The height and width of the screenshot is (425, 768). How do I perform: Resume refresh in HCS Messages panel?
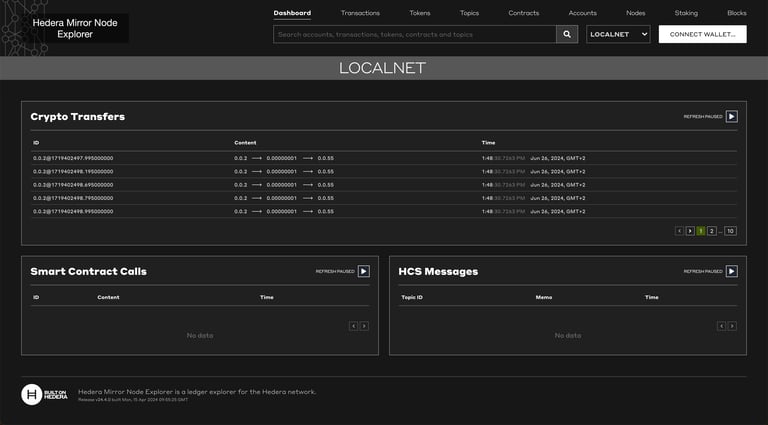coord(731,271)
